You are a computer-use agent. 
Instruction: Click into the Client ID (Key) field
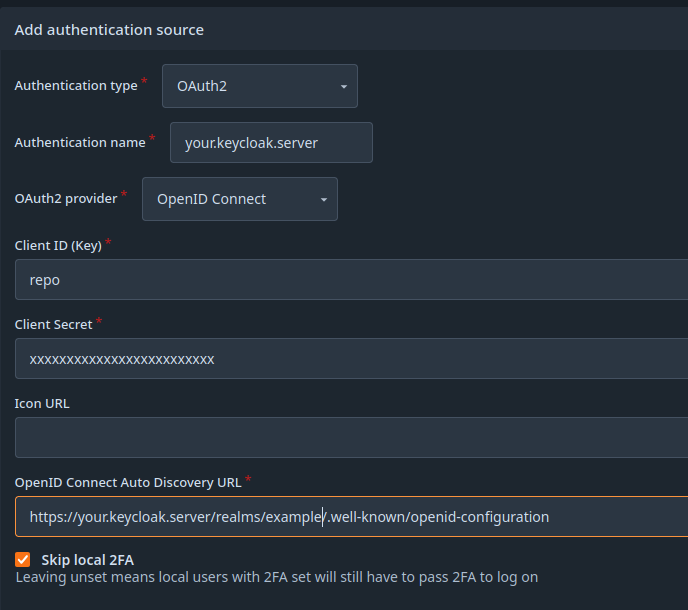point(350,280)
